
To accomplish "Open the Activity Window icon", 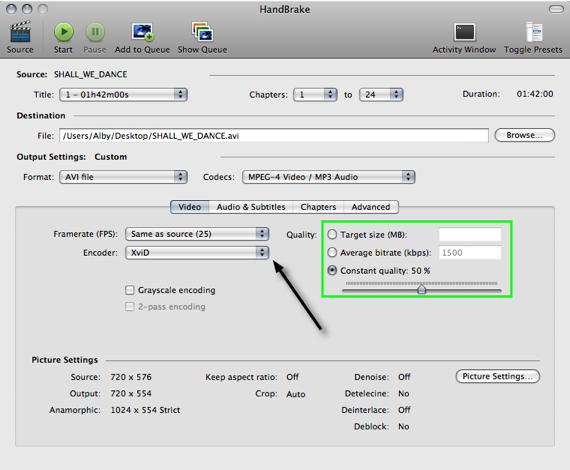I will 464,32.
